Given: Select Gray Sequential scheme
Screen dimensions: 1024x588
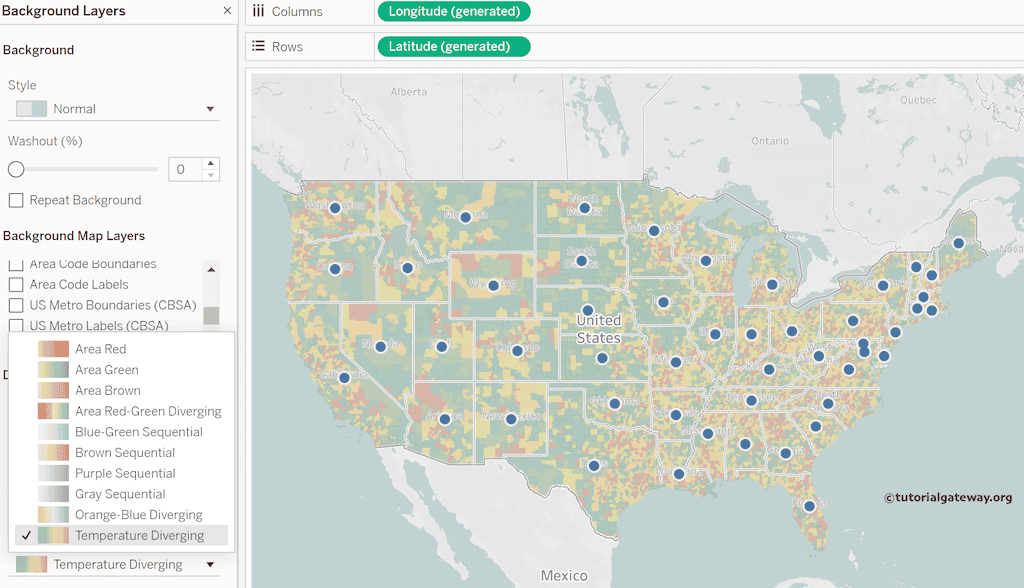Looking at the screenshot, I should [121, 494].
